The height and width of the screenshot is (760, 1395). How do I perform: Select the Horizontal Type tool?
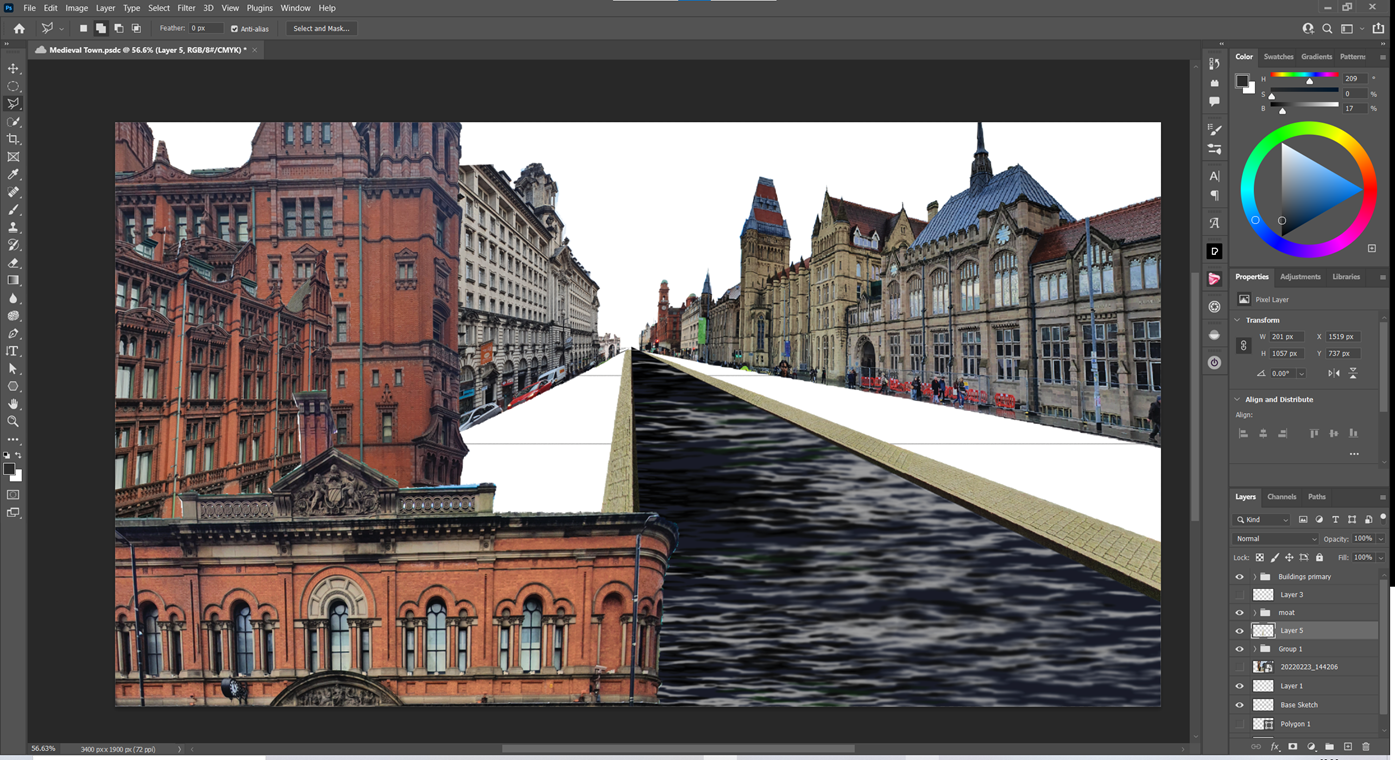point(13,351)
